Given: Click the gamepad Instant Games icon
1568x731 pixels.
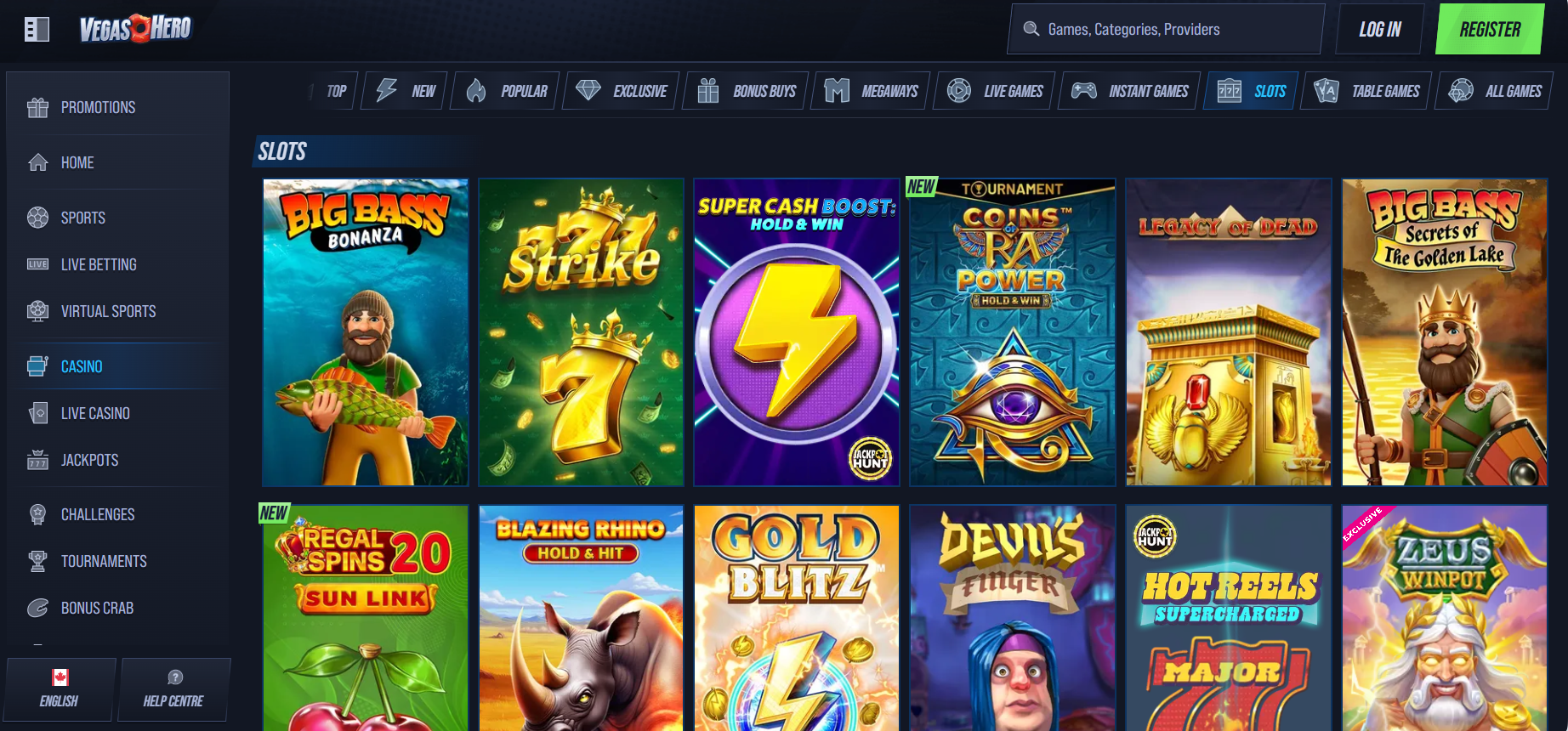Looking at the screenshot, I should tap(1083, 90).
